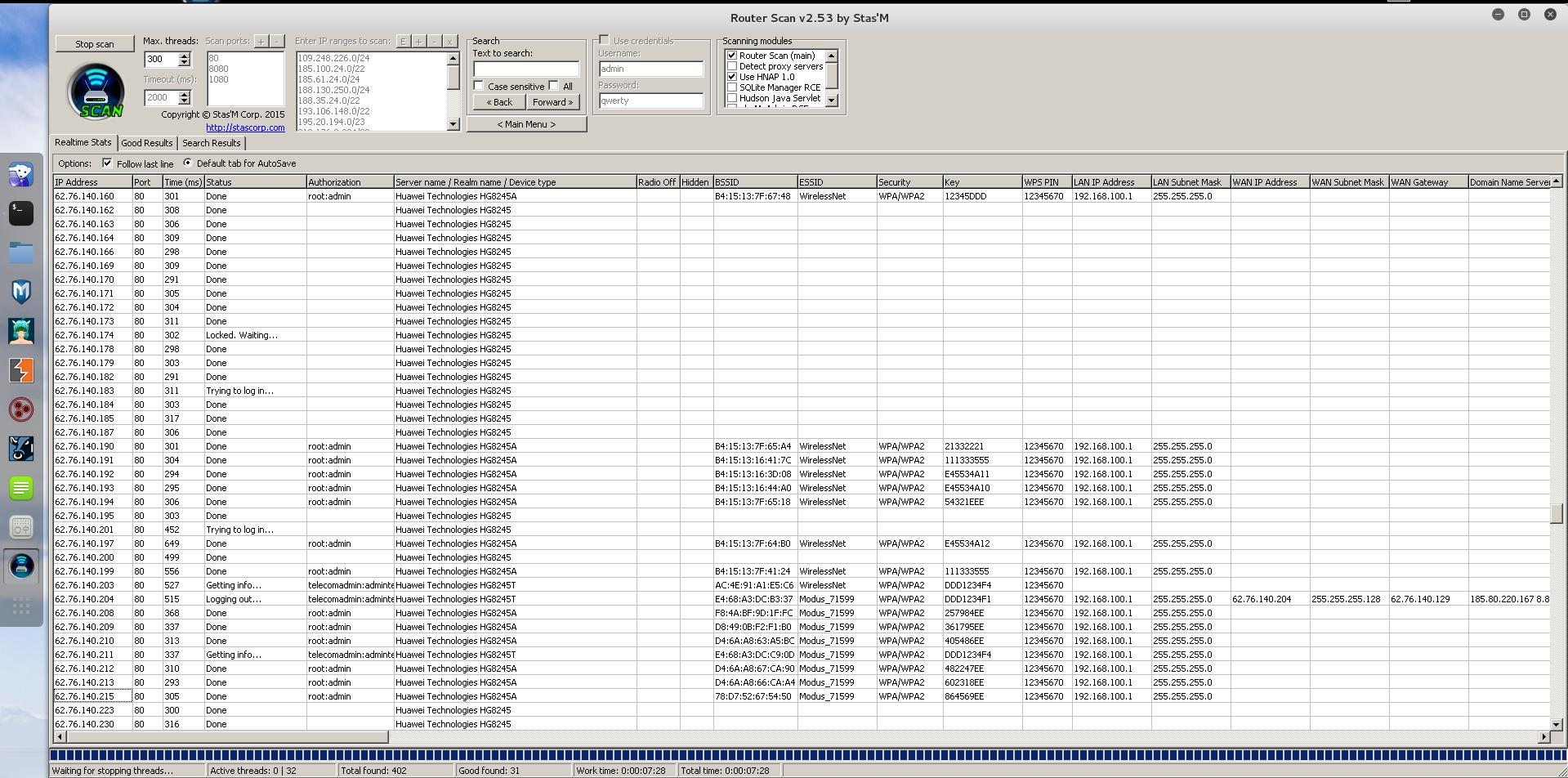The height and width of the screenshot is (778, 1568).
Task: Switch to Search Results tab
Action: (212, 143)
